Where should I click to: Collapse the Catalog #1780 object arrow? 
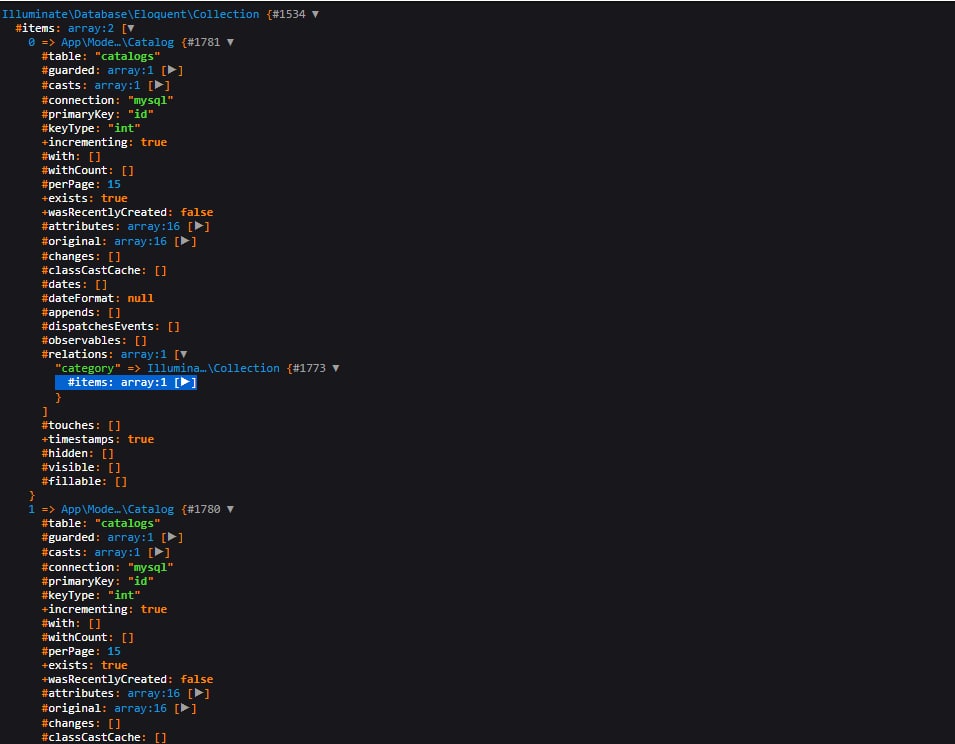[231, 509]
